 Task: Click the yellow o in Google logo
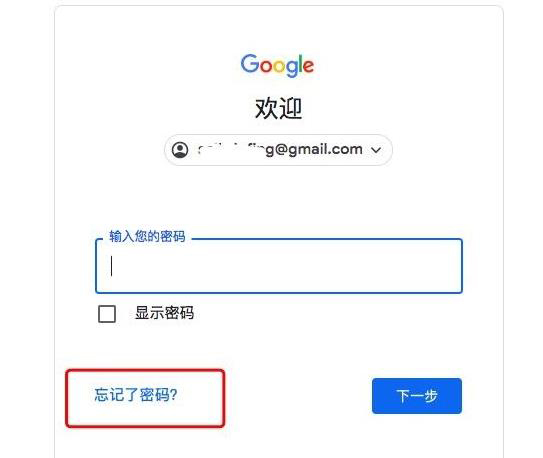[280, 66]
